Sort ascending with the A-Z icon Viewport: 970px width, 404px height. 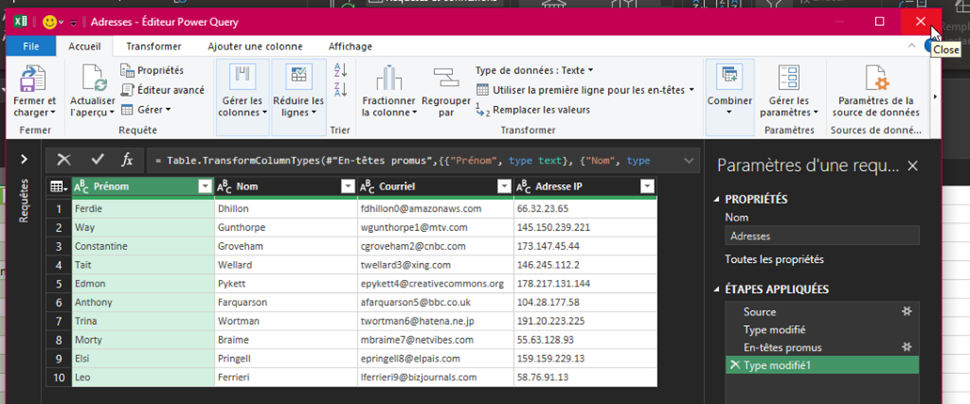[339, 70]
